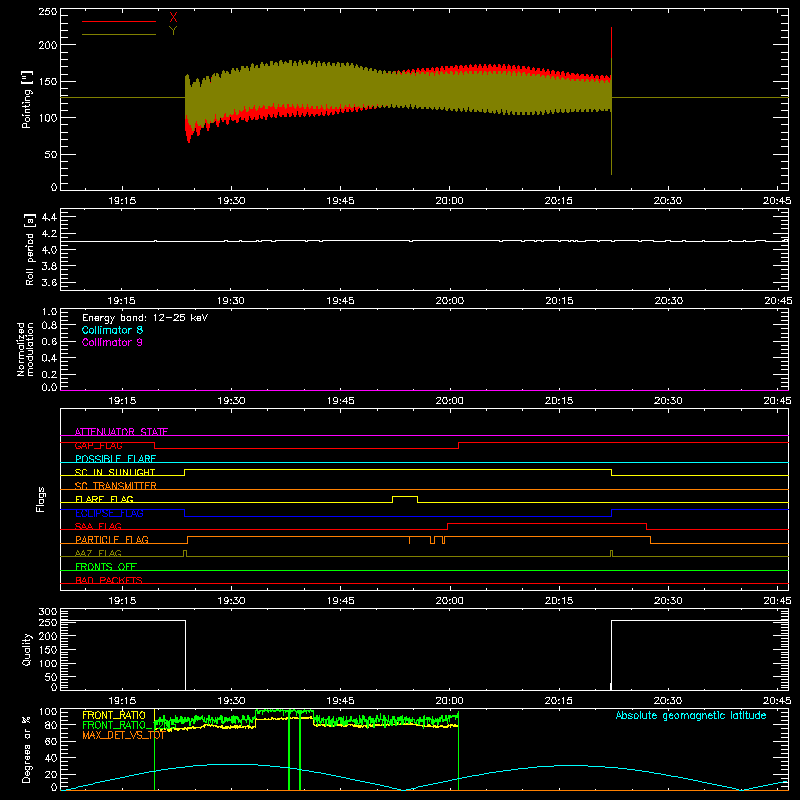This screenshot has width=800, height=800.
Task: Click the GAP_FLAG label
Action: point(98,445)
